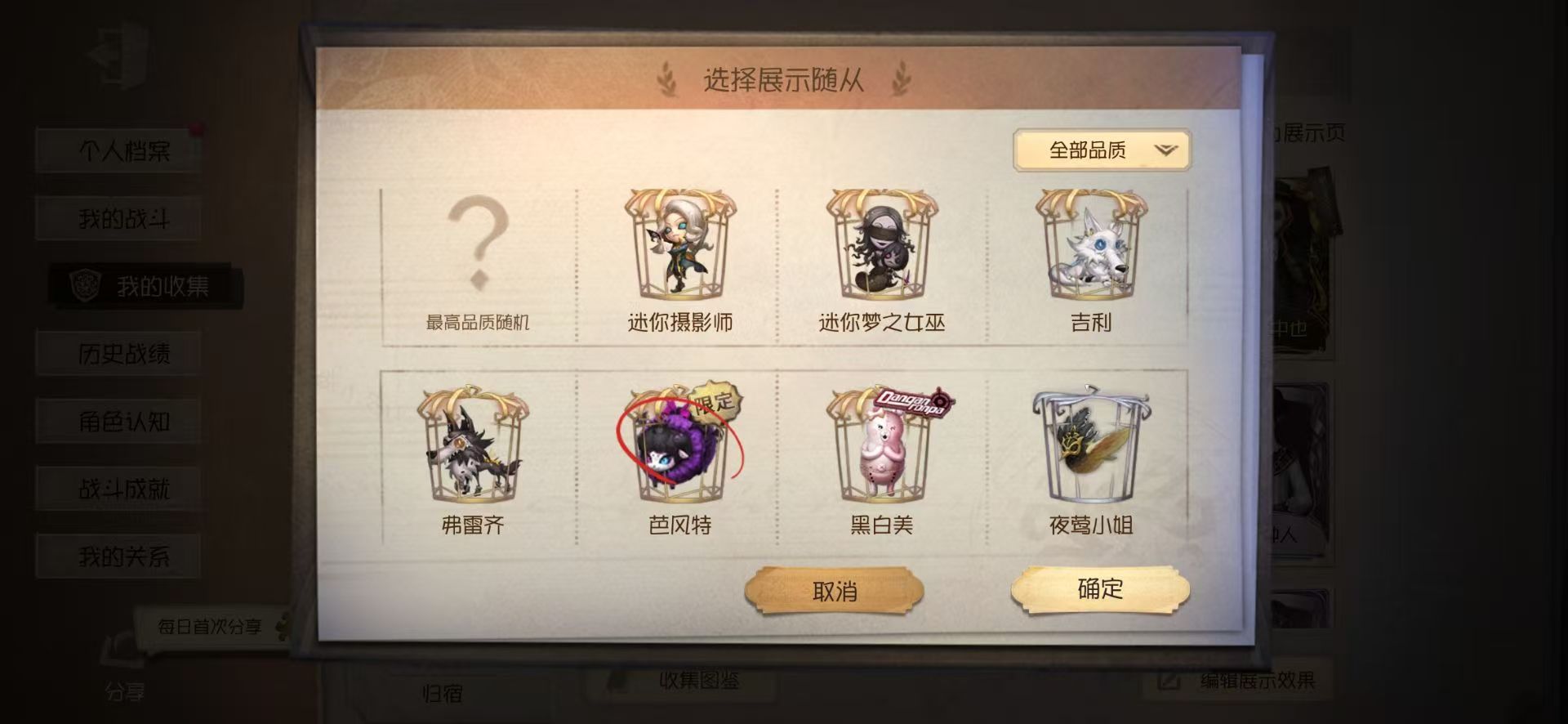The height and width of the screenshot is (724, 1568).
Task: Select the 迷你摄影师 follower cage
Action: pos(680,245)
